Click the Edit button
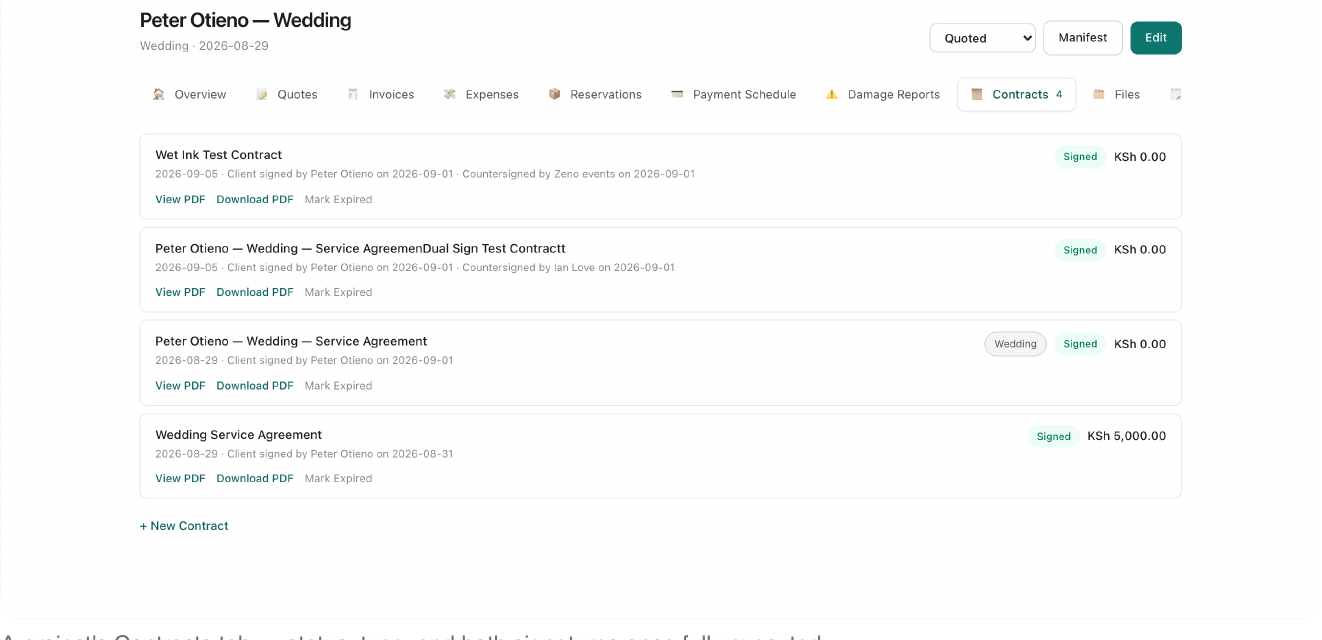This screenshot has width=1322, height=640. click(x=1156, y=38)
